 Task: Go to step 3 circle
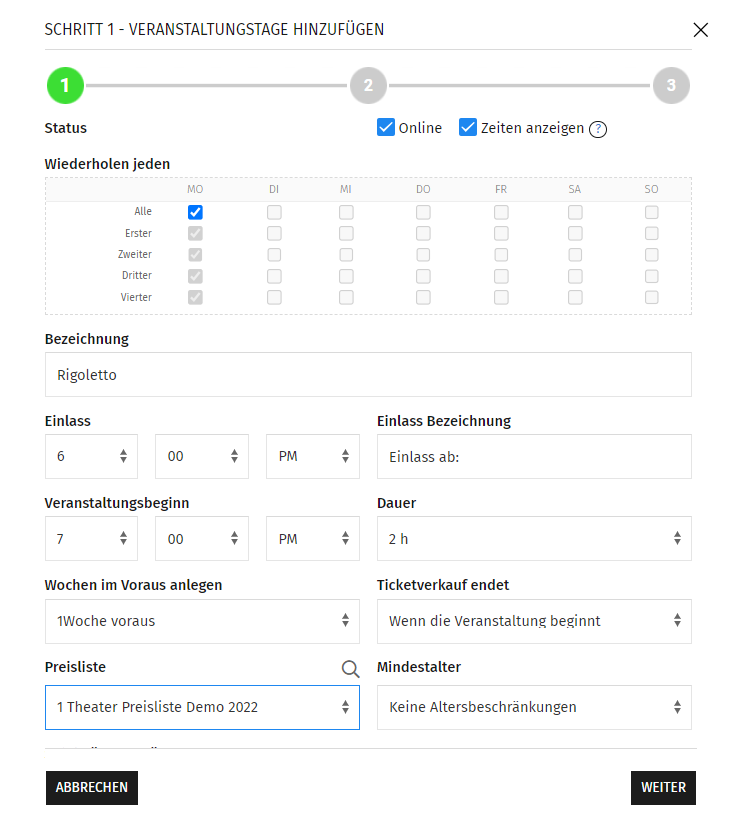click(x=671, y=86)
